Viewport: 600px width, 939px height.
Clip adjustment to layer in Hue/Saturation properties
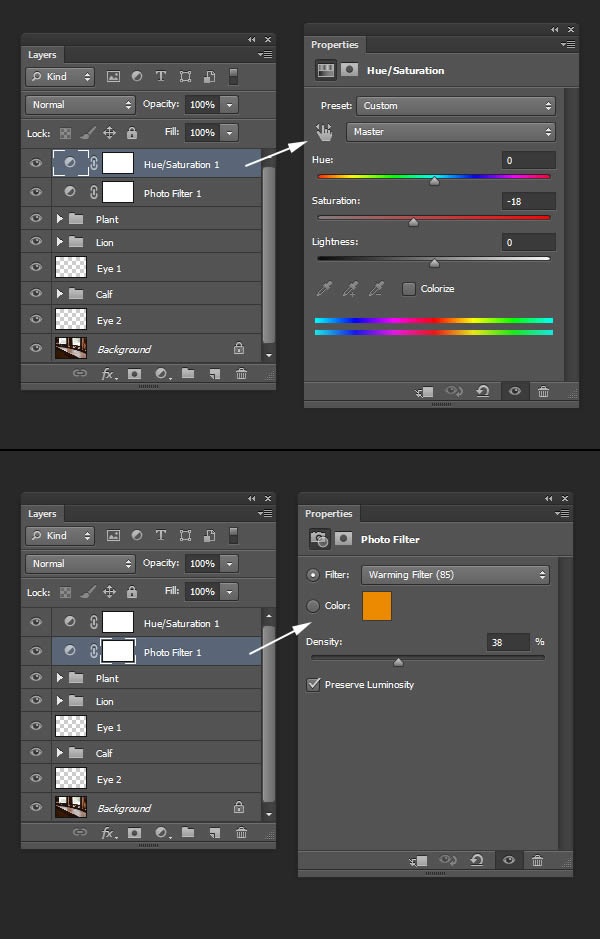point(425,392)
